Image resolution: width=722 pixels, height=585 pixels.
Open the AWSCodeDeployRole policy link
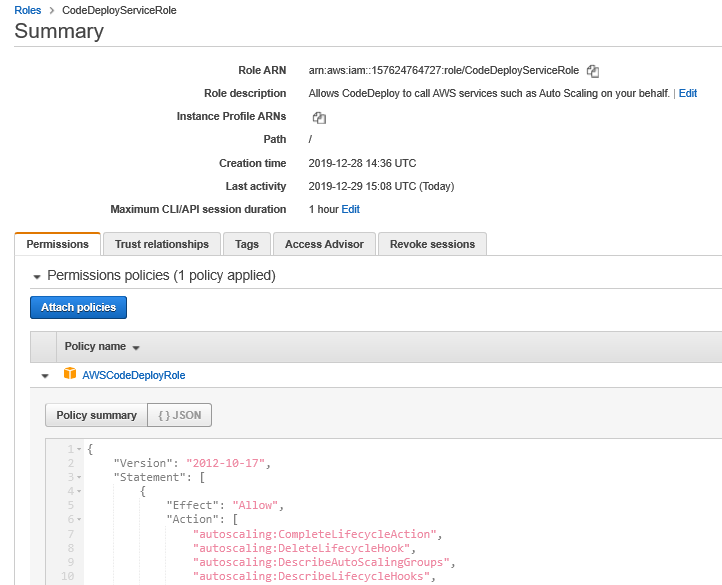point(134,375)
